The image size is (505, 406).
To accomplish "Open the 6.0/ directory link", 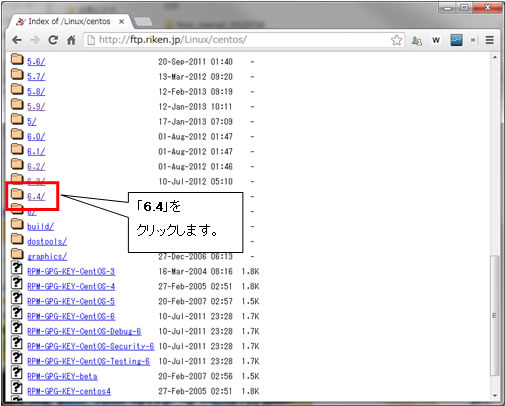I will (36, 137).
